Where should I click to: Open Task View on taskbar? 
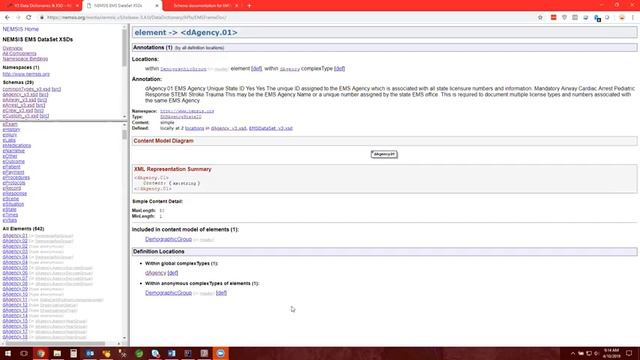[x=24, y=353]
